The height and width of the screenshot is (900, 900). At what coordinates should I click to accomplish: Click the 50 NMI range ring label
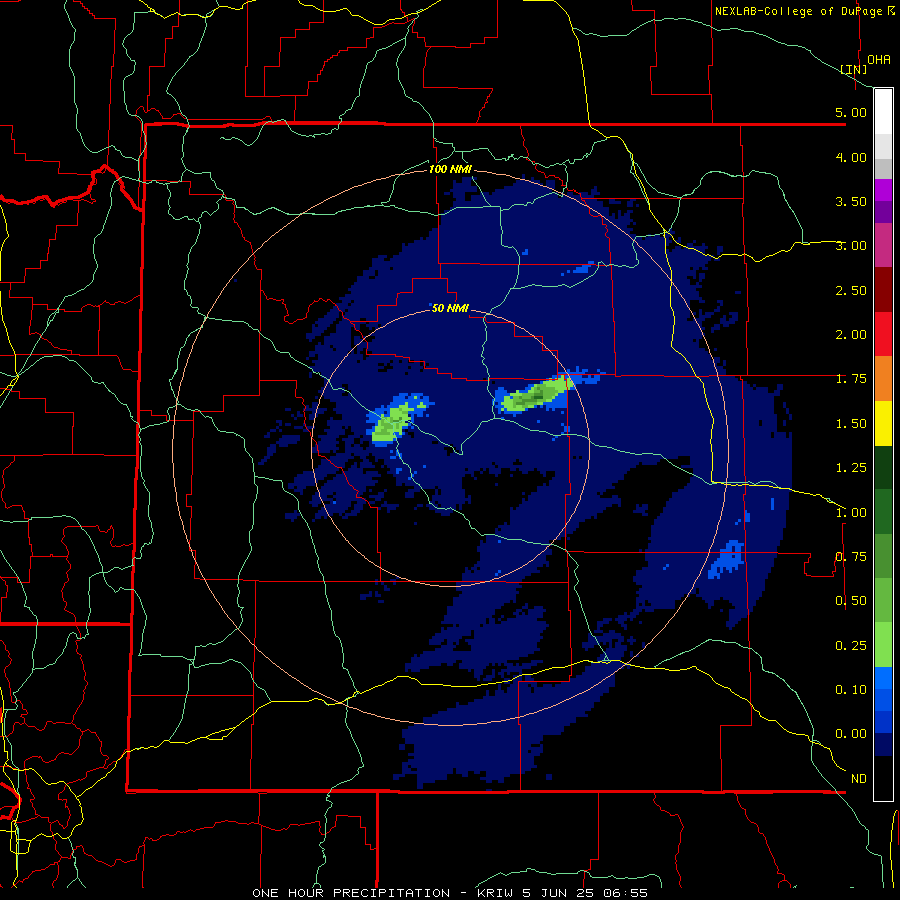(450, 309)
